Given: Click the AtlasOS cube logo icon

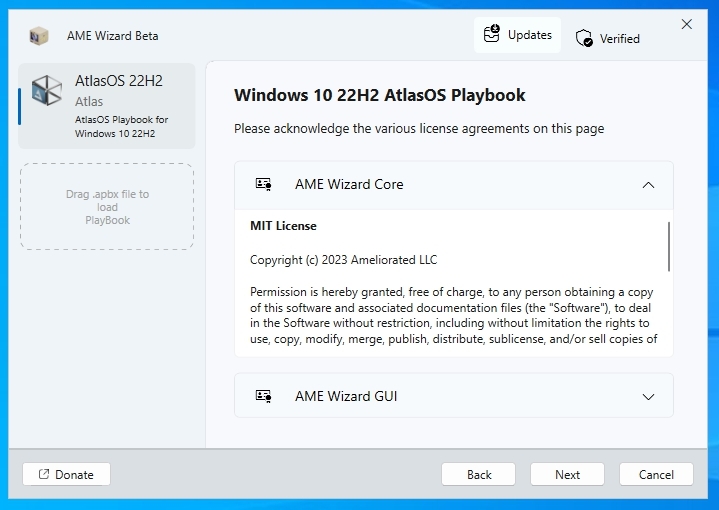Looking at the screenshot, I should pos(47,90).
